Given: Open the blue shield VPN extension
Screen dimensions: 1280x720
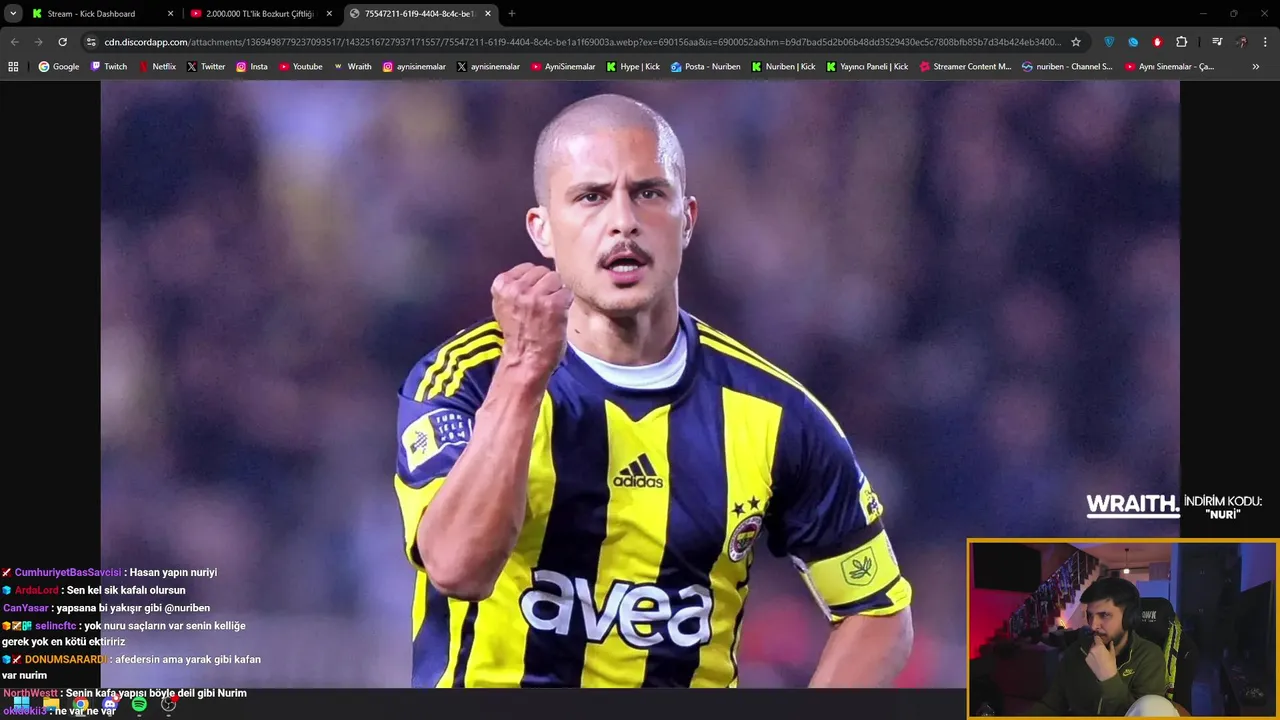Looking at the screenshot, I should pos(1109,42).
